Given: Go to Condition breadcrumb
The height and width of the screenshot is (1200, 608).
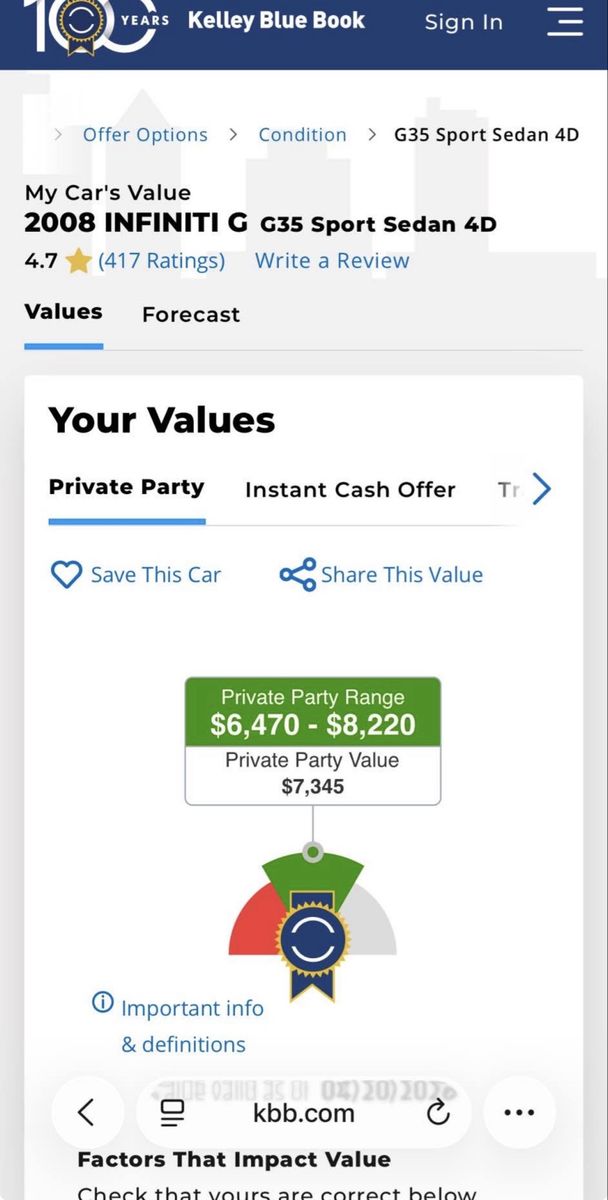Looking at the screenshot, I should coord(302,135).
